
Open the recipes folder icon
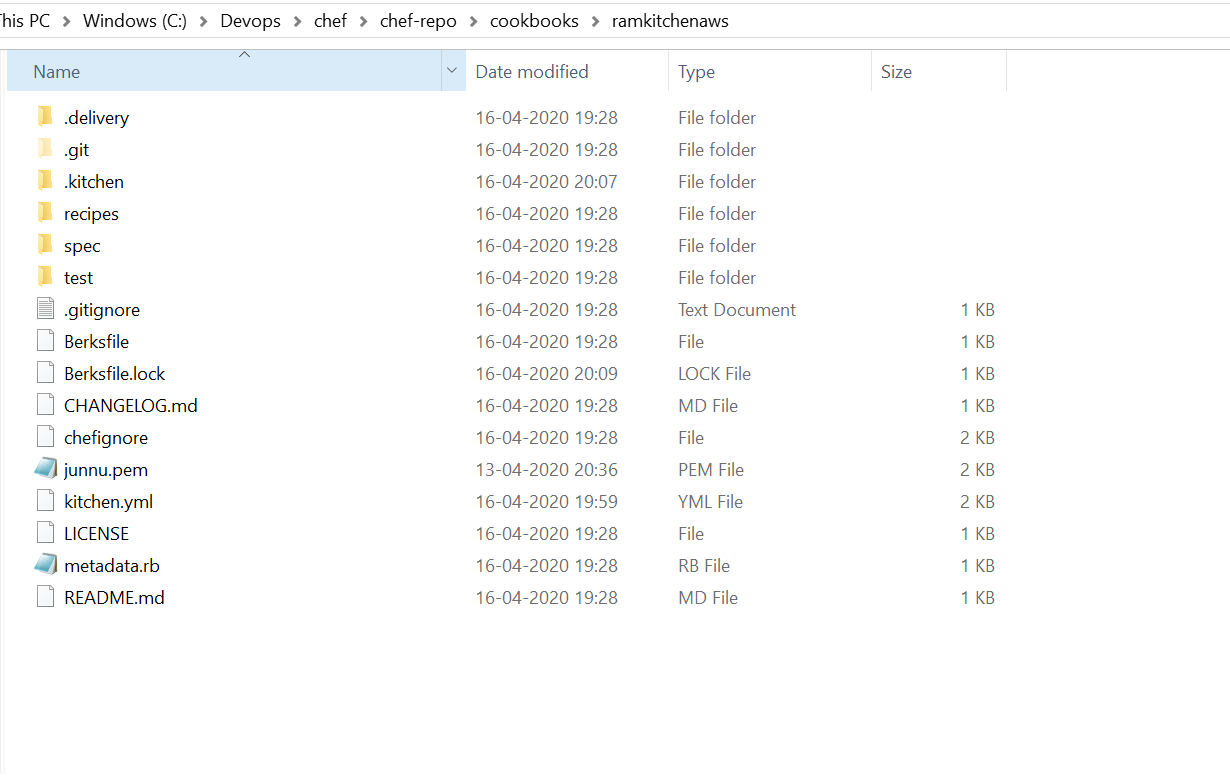pos(45,213)
